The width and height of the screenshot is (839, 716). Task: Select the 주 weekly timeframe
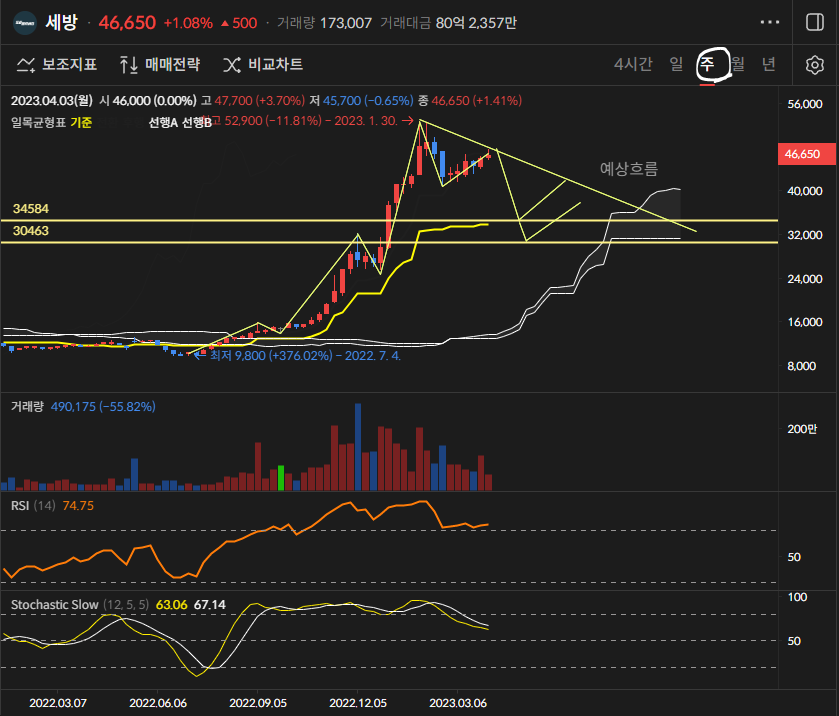coord(707,65)
